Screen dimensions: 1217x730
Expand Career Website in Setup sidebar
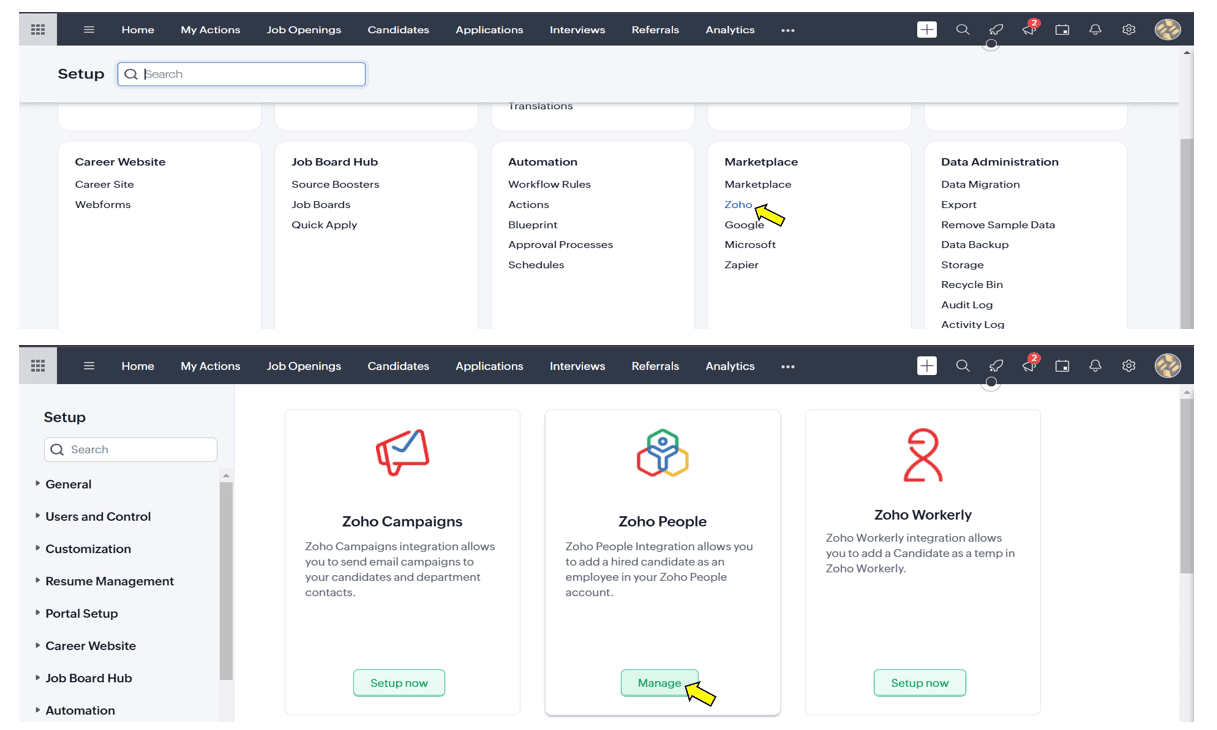[x=90, y=645]
